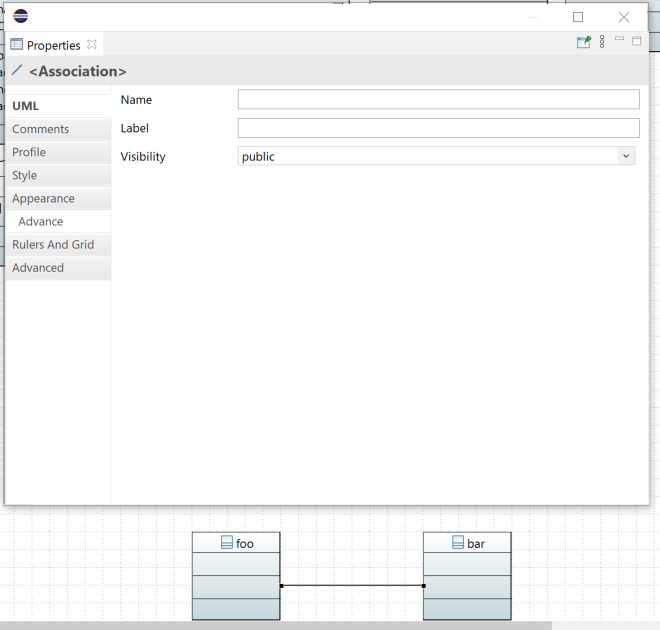The image size is (660, 630).
Task: Minimize the Properties view panel
Action: tap(619, 39)
